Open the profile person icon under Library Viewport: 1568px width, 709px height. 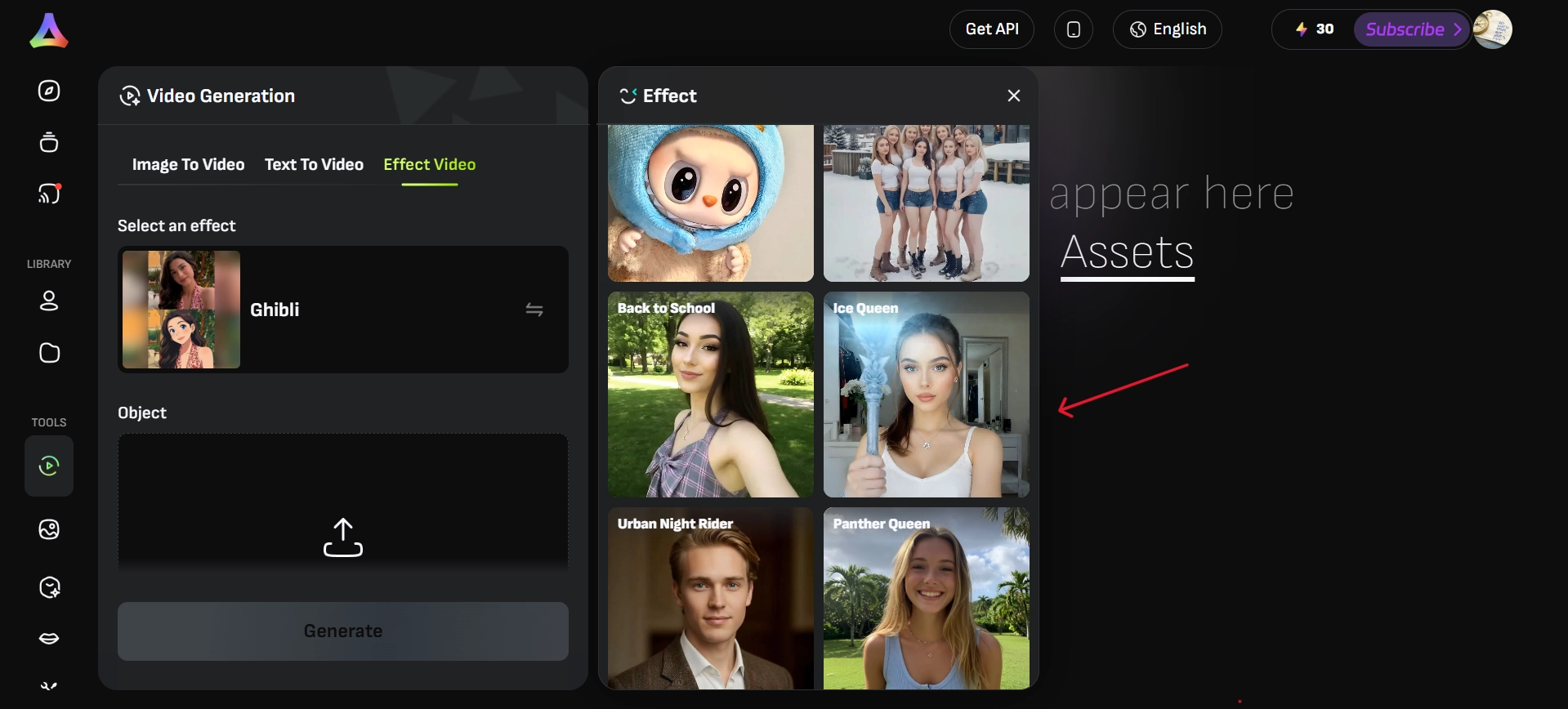tap(49, 301)
